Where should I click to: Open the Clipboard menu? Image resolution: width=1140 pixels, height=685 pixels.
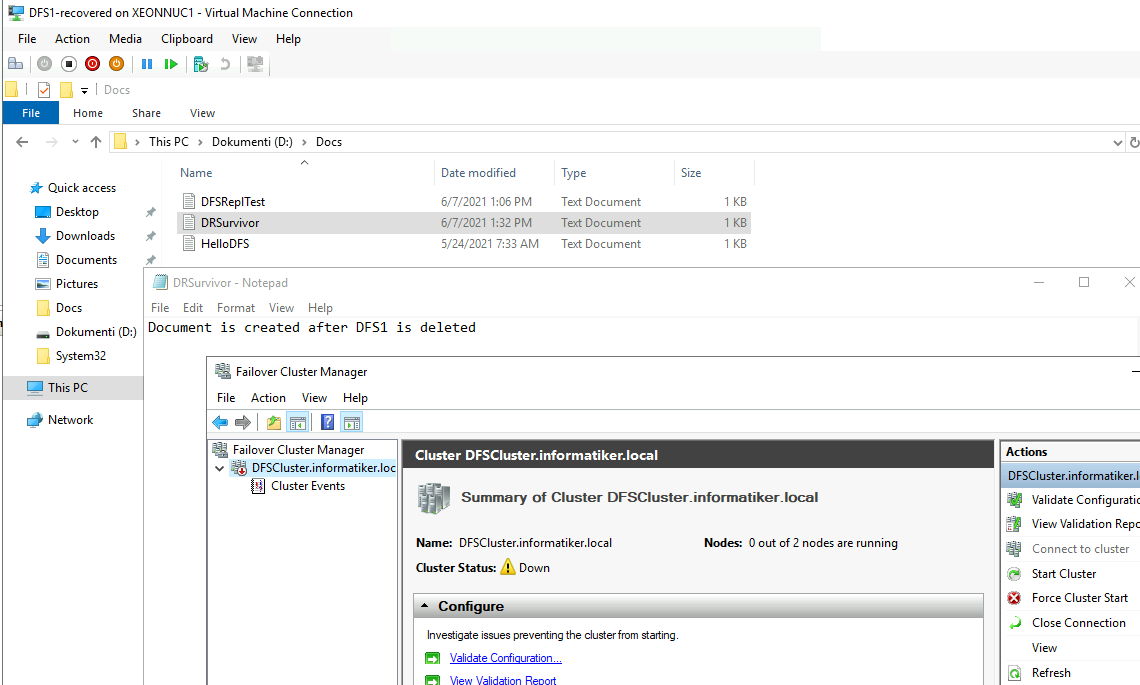pyautogui.click(x=187, y=39)
